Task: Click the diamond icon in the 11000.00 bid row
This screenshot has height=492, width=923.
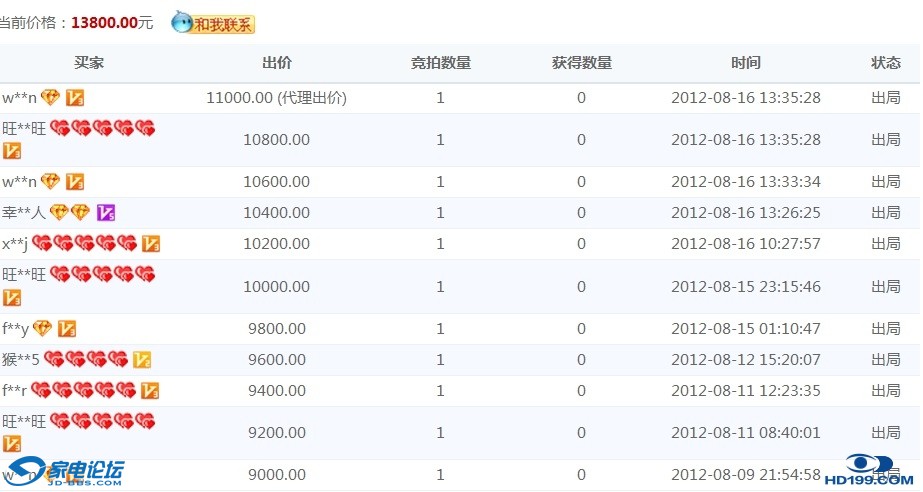Action: point(50,97)
